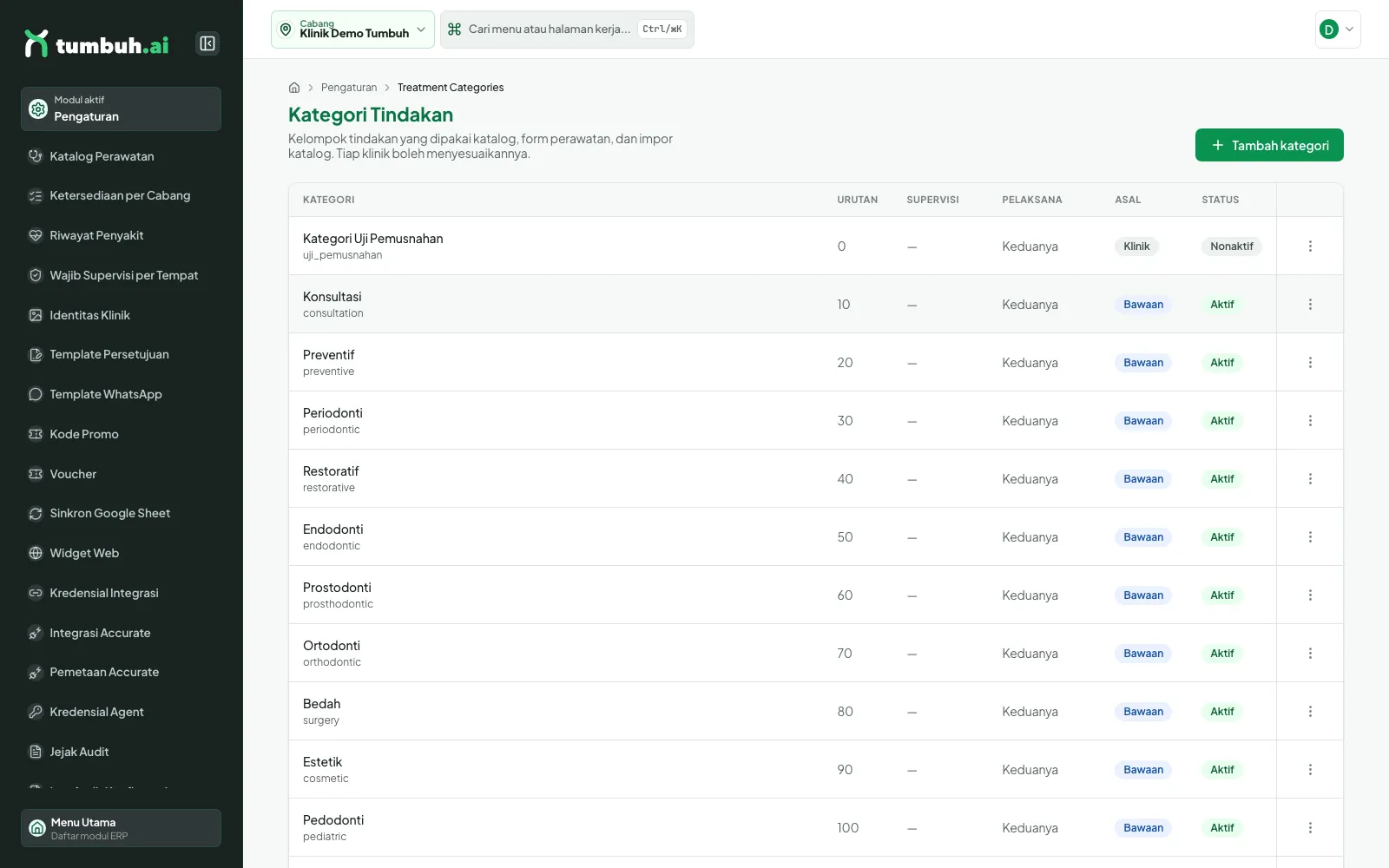This screenshot has width=1389, height=868.
Task: Click the Integrasi Accurate plug icon
Action: pyautogui.click(x=36, y=633)
